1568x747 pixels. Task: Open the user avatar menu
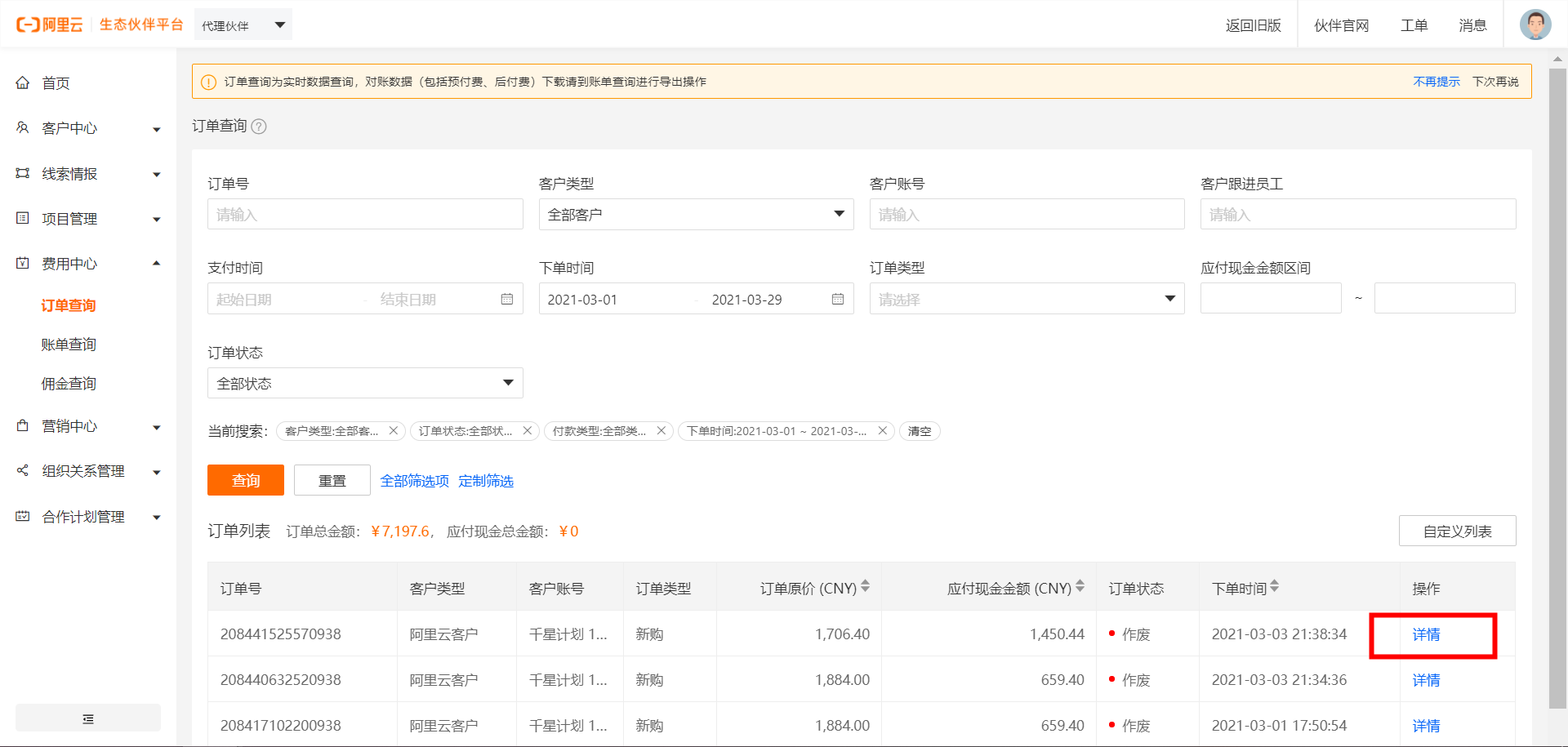(x=1535, y=24)
